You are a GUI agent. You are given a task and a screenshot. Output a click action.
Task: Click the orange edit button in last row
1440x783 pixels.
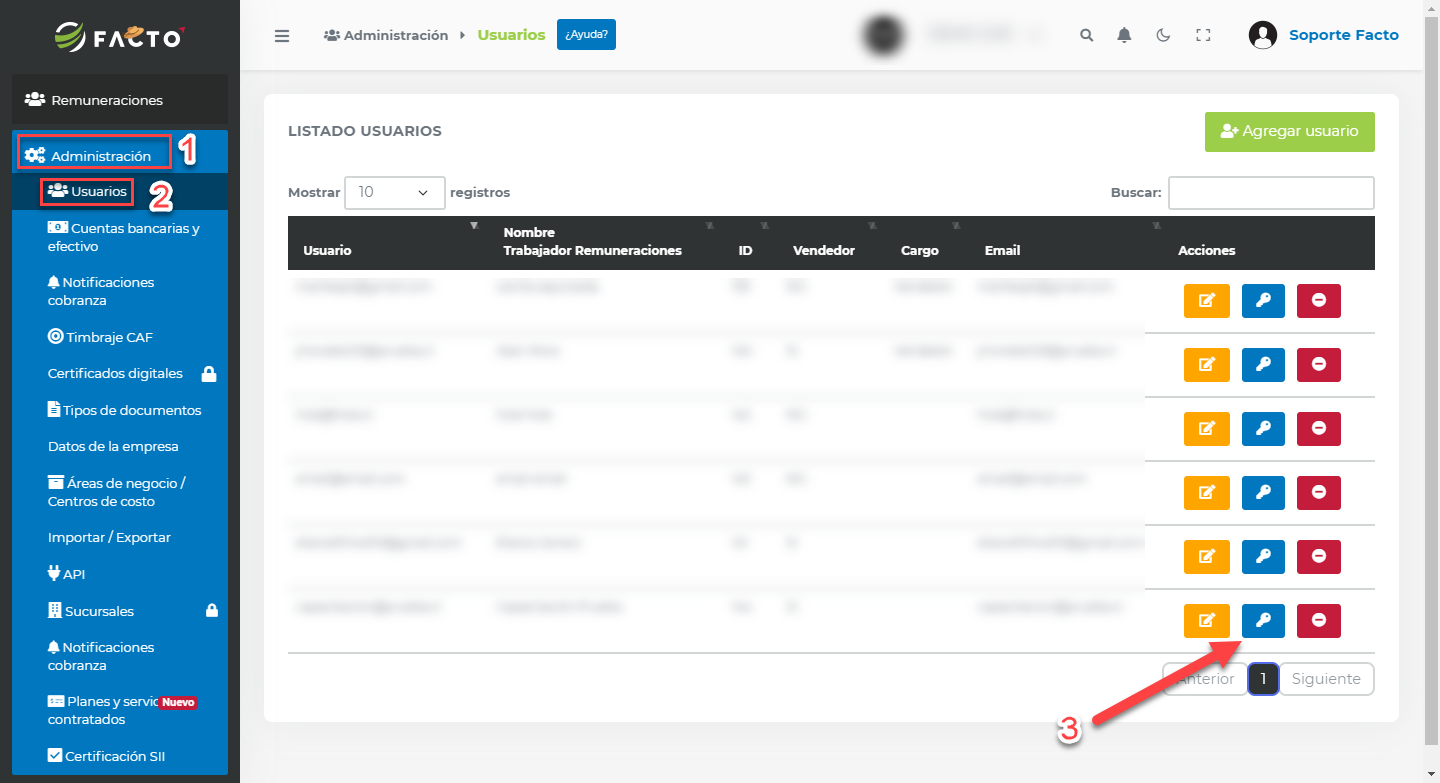(1207, 621)
